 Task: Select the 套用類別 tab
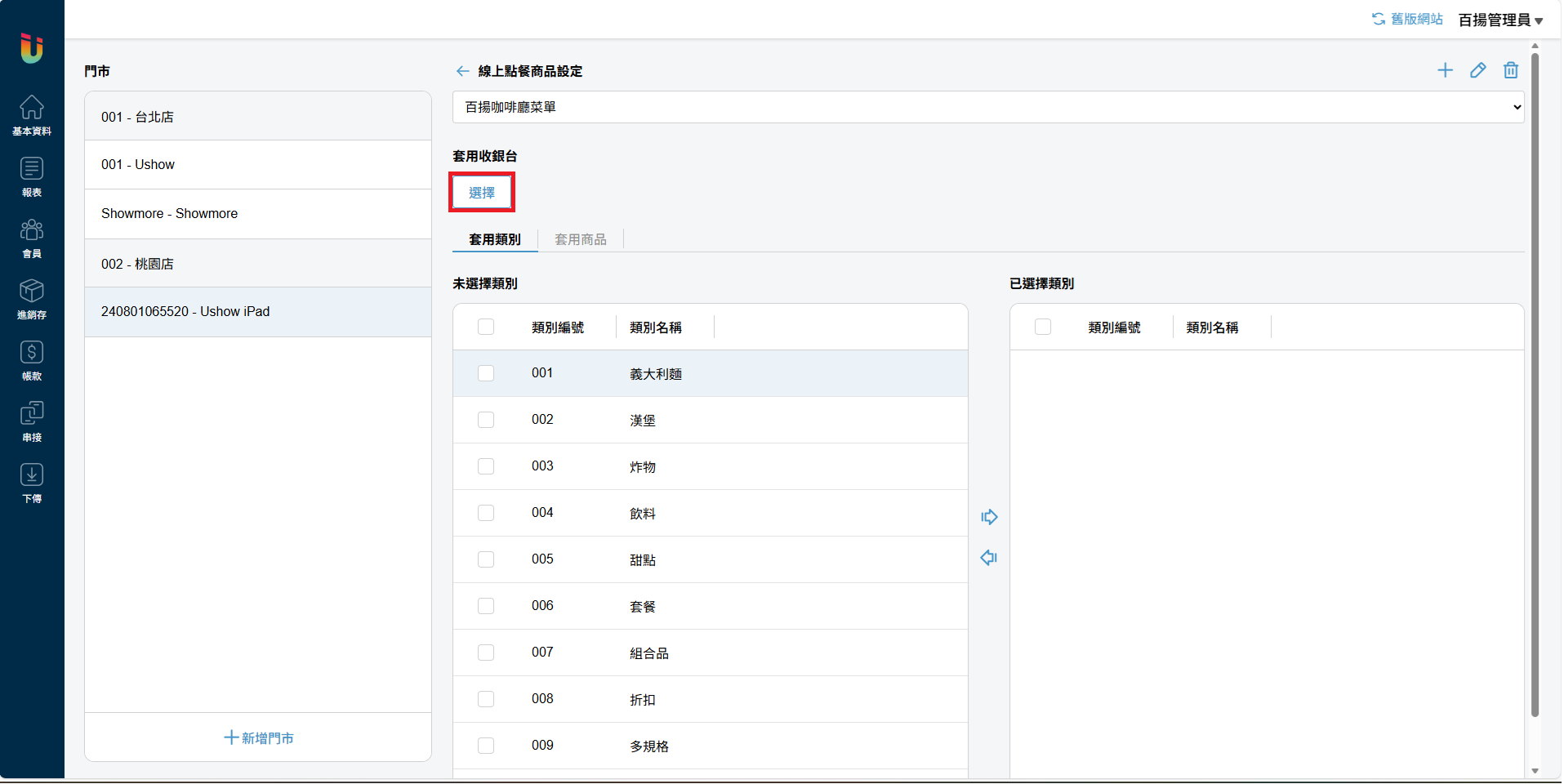pos(495,239)
